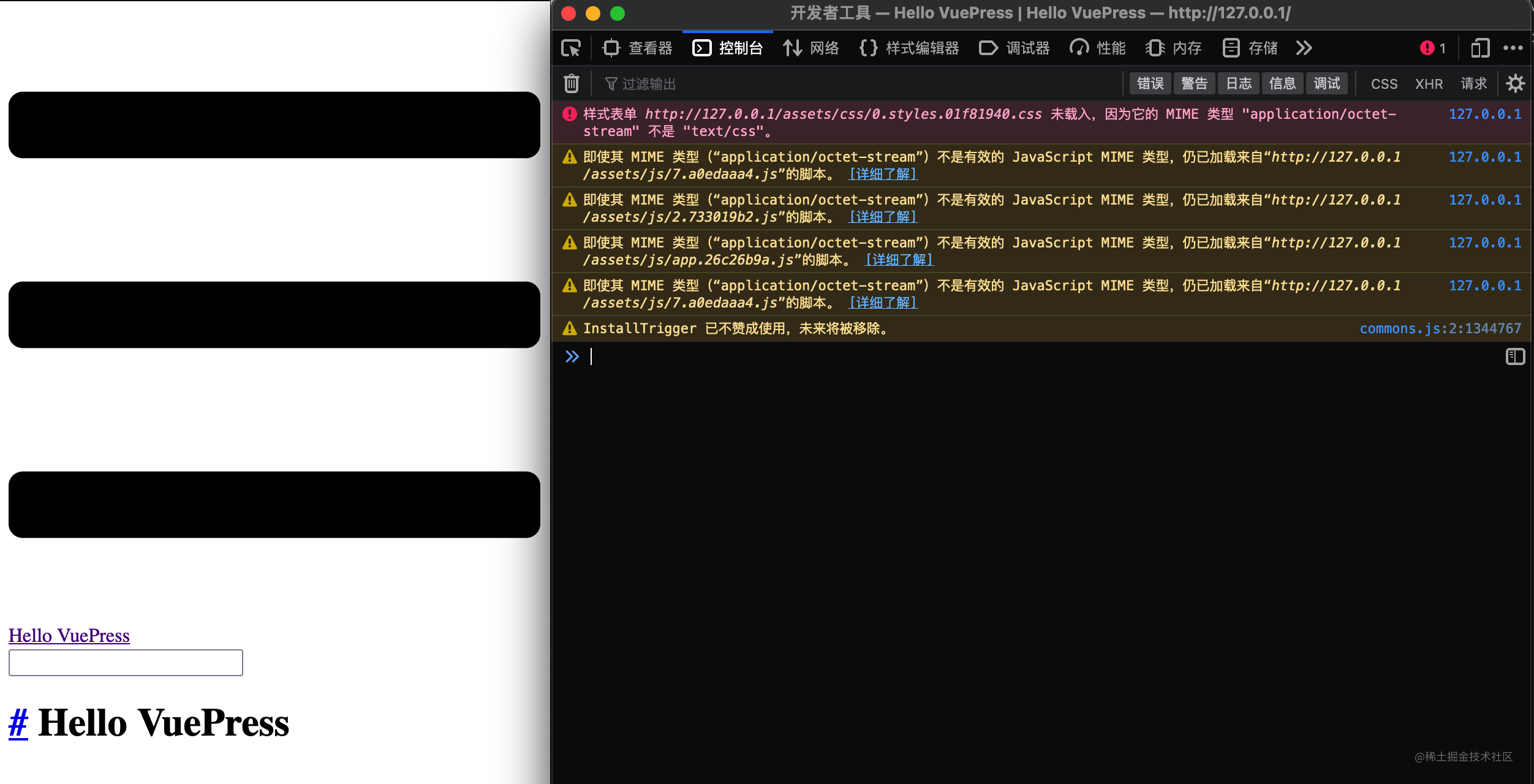1534x784 pixels.
Task: Clear console output with trash icon
Action: click(x=571, y=83)
